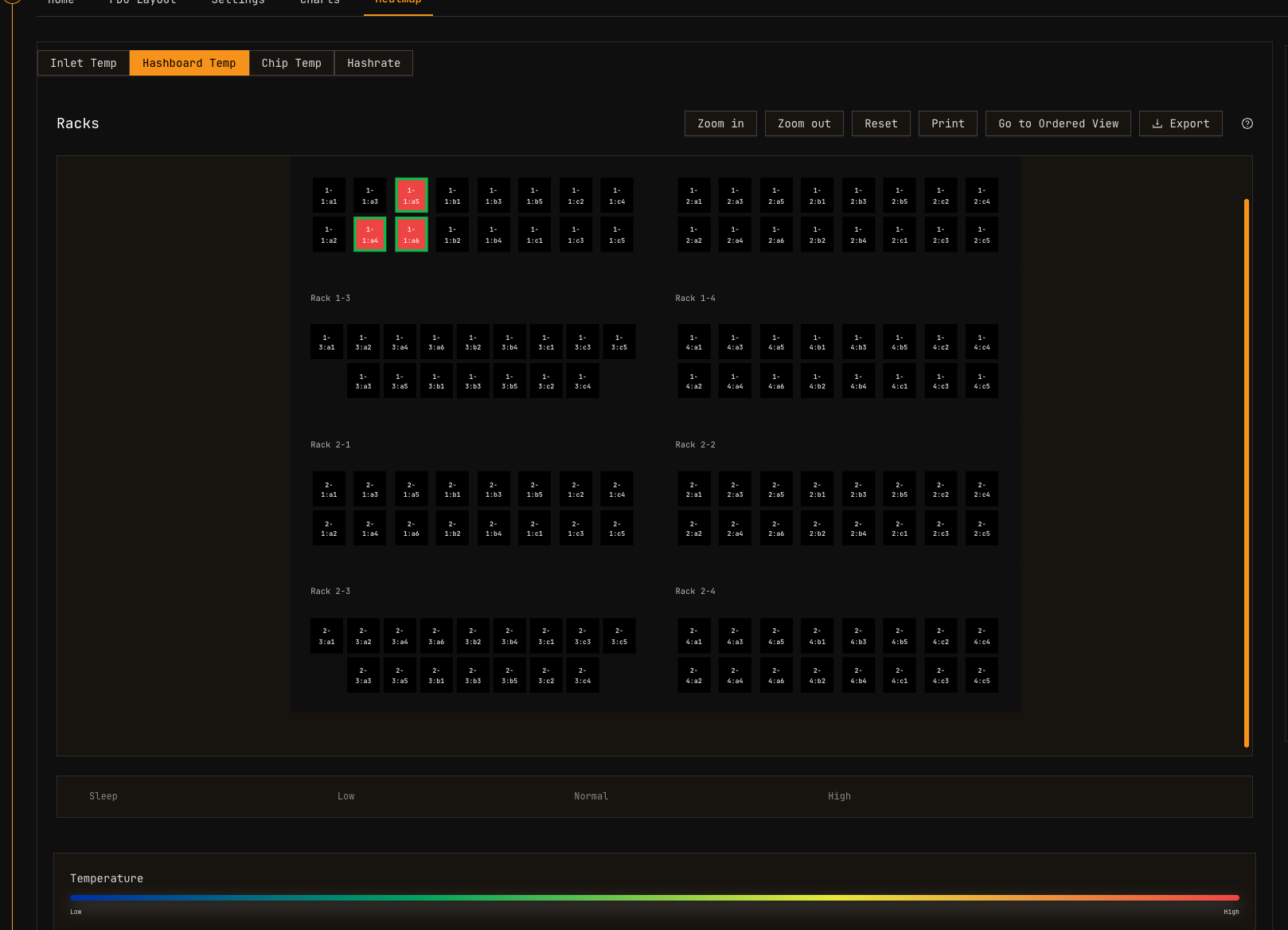Viewport: 1288px width, 930px height.
Task: Switch to the Inlet Temp tab
Action: coord(84,63)
